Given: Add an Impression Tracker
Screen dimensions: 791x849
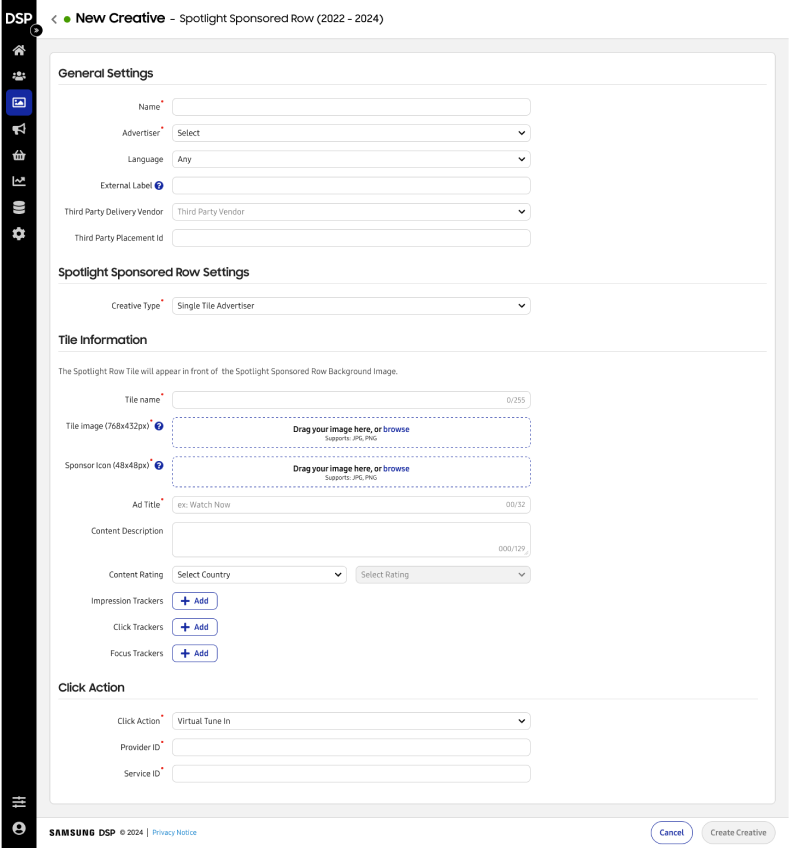Looking at the screenshot, I should [x=195, y=601].
